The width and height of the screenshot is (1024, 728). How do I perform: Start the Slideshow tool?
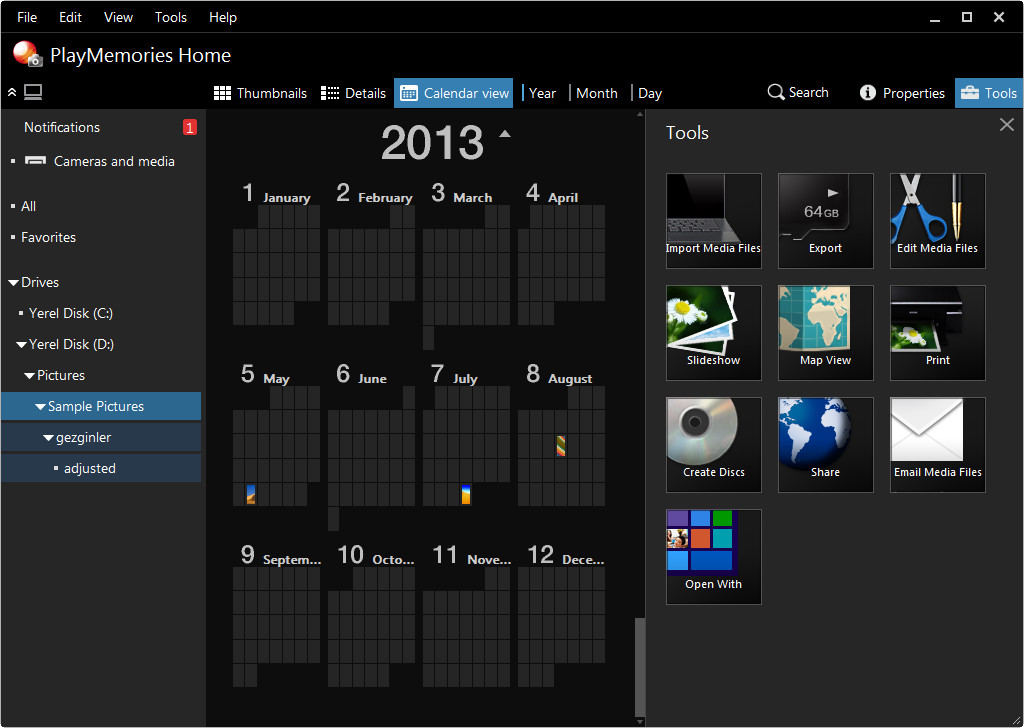pos(714,333)
